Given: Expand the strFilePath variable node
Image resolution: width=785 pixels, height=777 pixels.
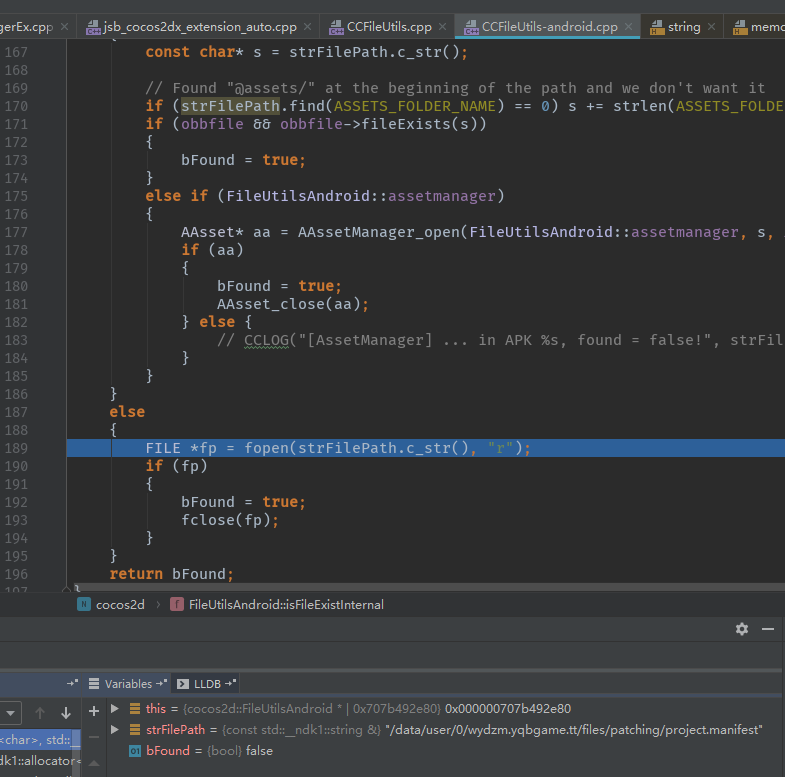Looking at the screenshot, I should 115,730.
